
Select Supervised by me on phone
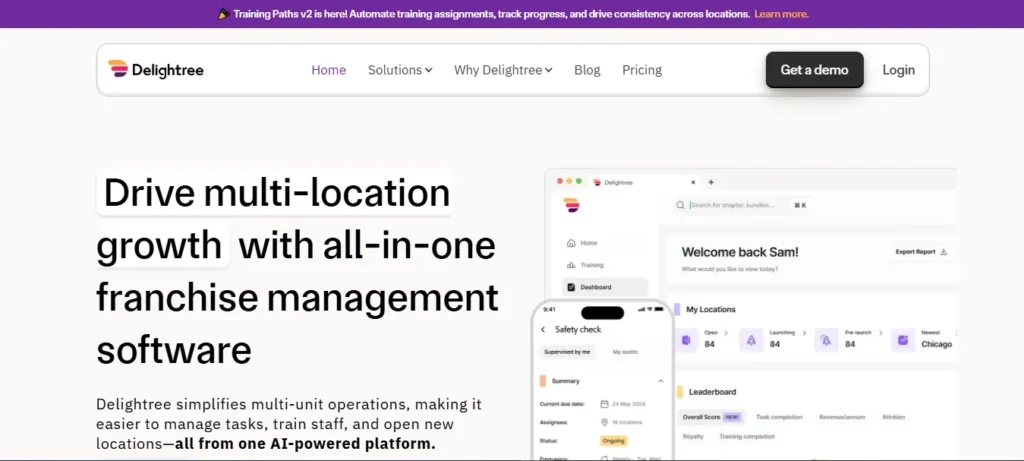[x=568, y=352]
